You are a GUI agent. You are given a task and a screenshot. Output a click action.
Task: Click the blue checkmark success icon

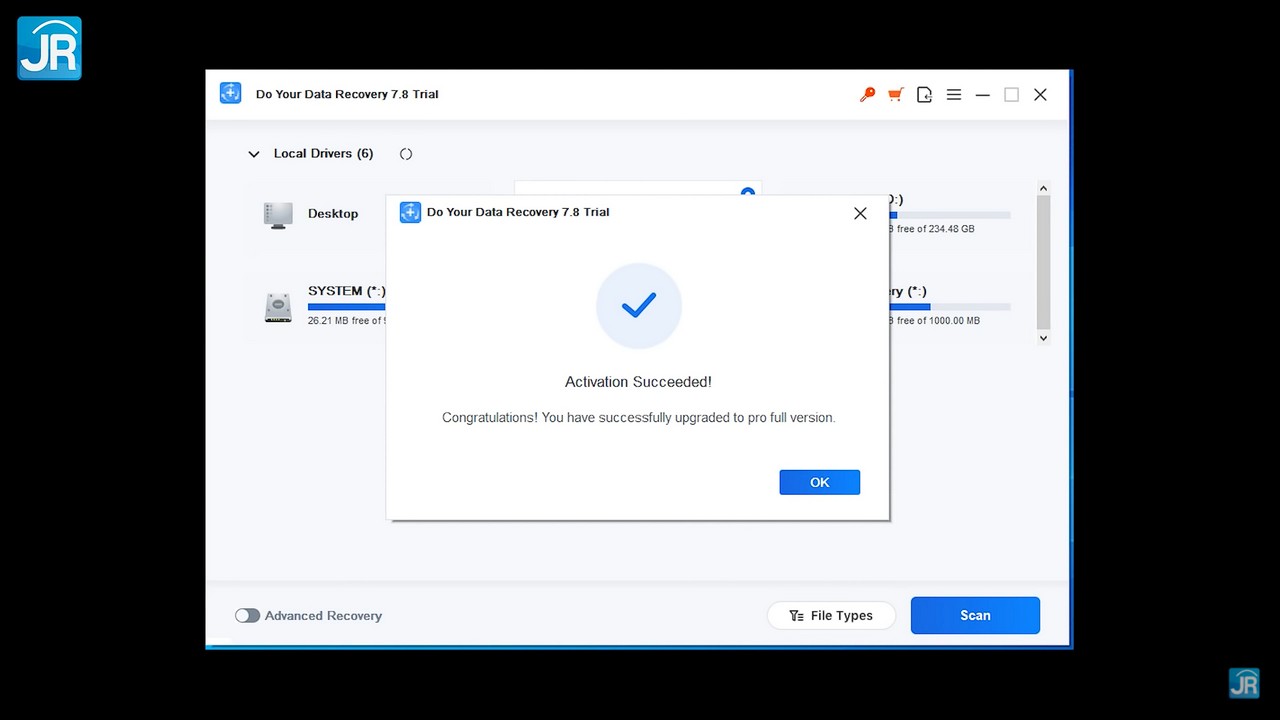638,306
